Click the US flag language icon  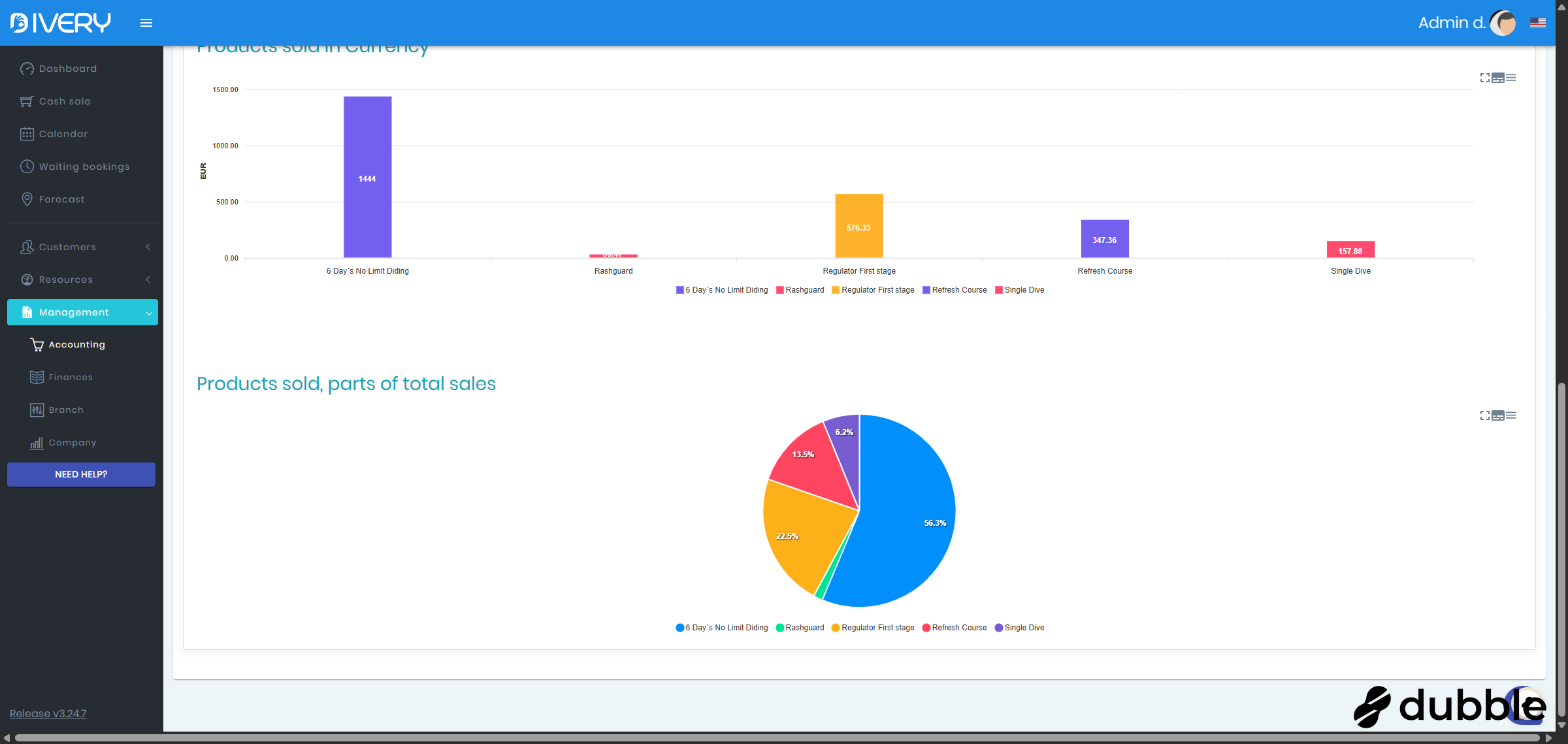pos(1537,23)
